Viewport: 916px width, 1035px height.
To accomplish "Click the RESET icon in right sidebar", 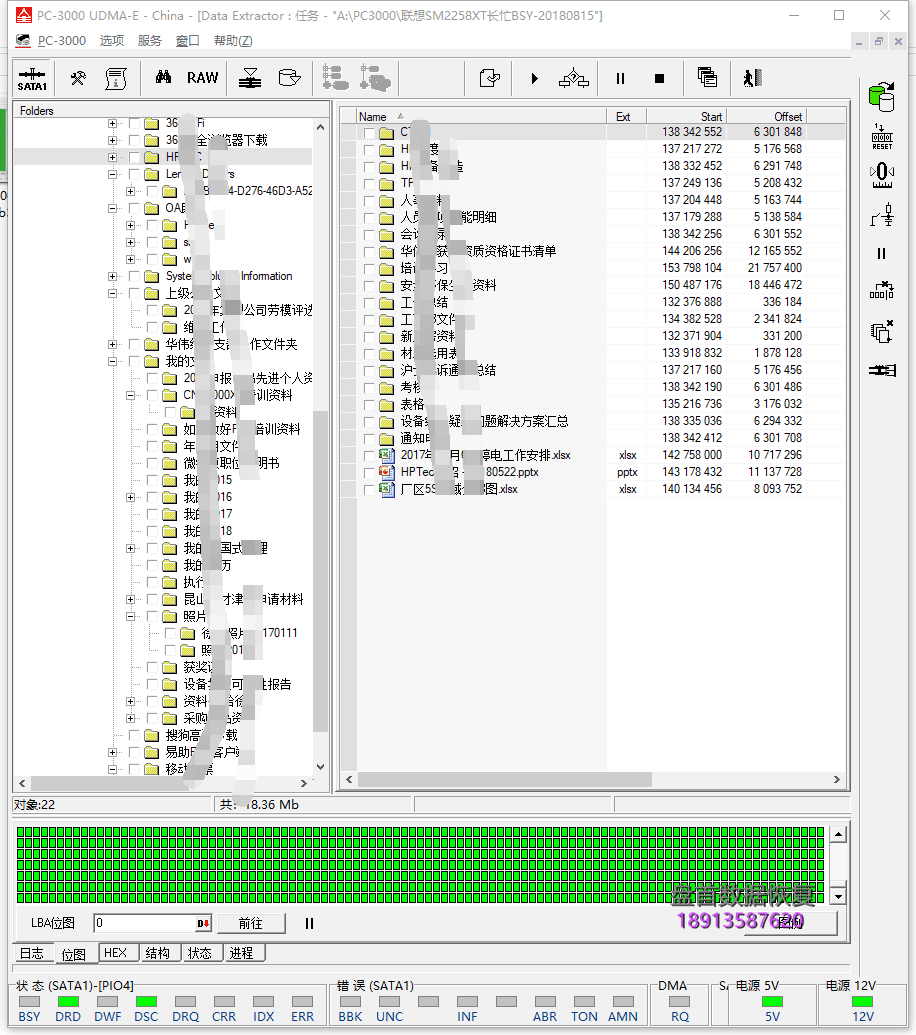I will [881, 136].
